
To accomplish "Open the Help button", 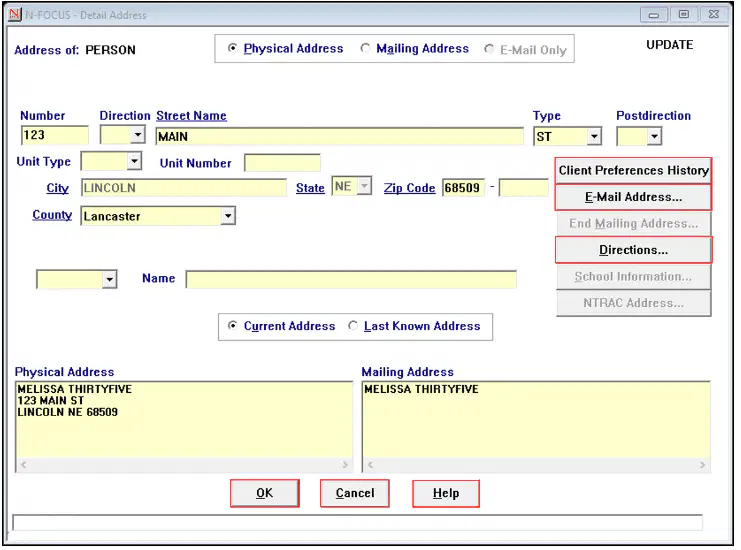I will [446, 493].
